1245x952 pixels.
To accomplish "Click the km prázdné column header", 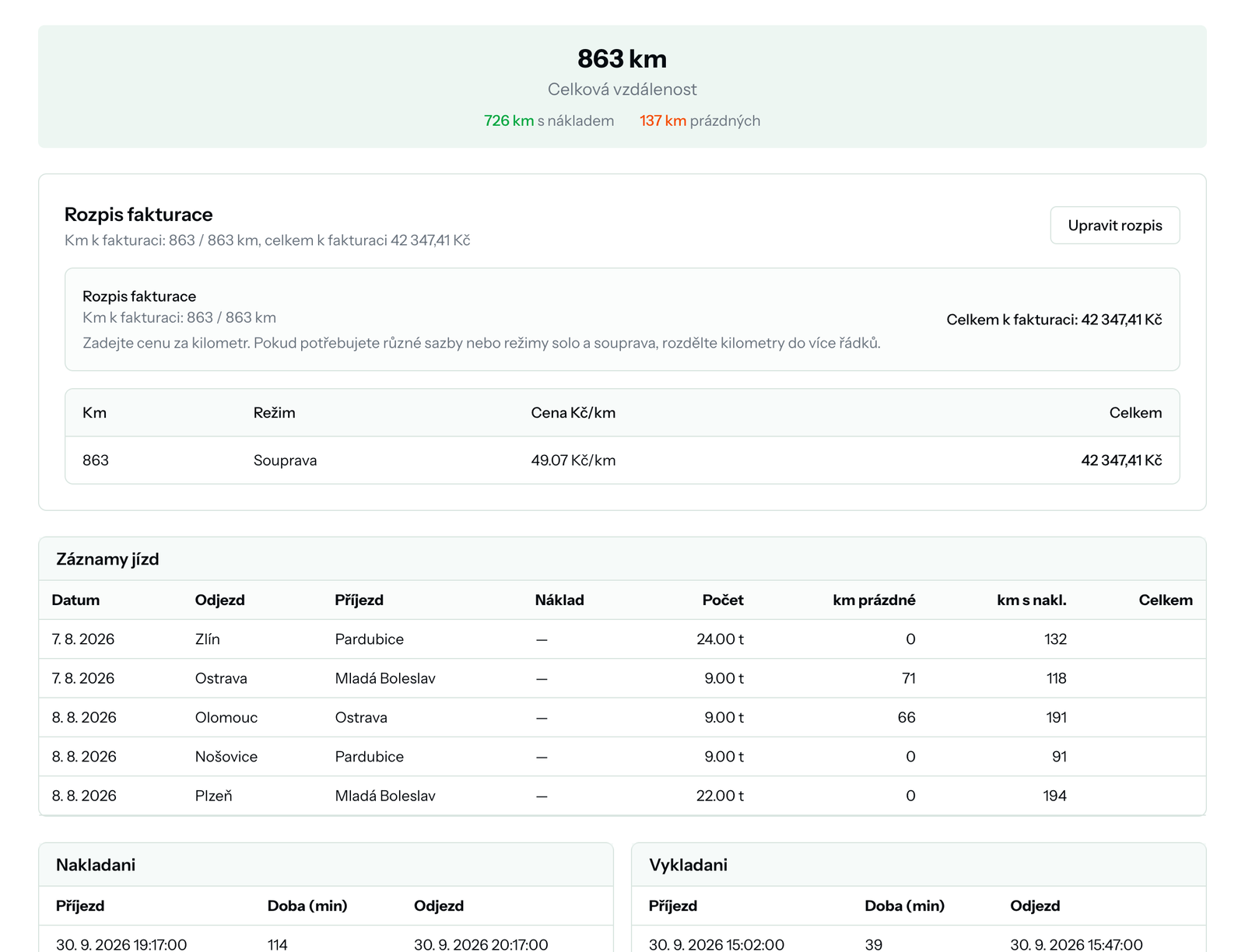I will [874, 600].
